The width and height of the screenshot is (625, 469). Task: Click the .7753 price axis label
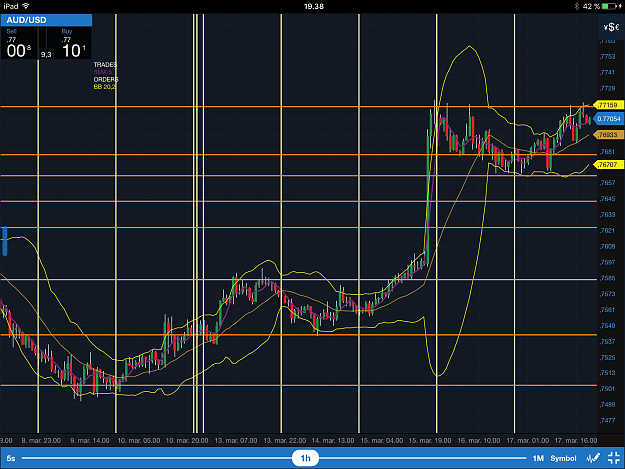pyautogui.click(x=607, y=57)
